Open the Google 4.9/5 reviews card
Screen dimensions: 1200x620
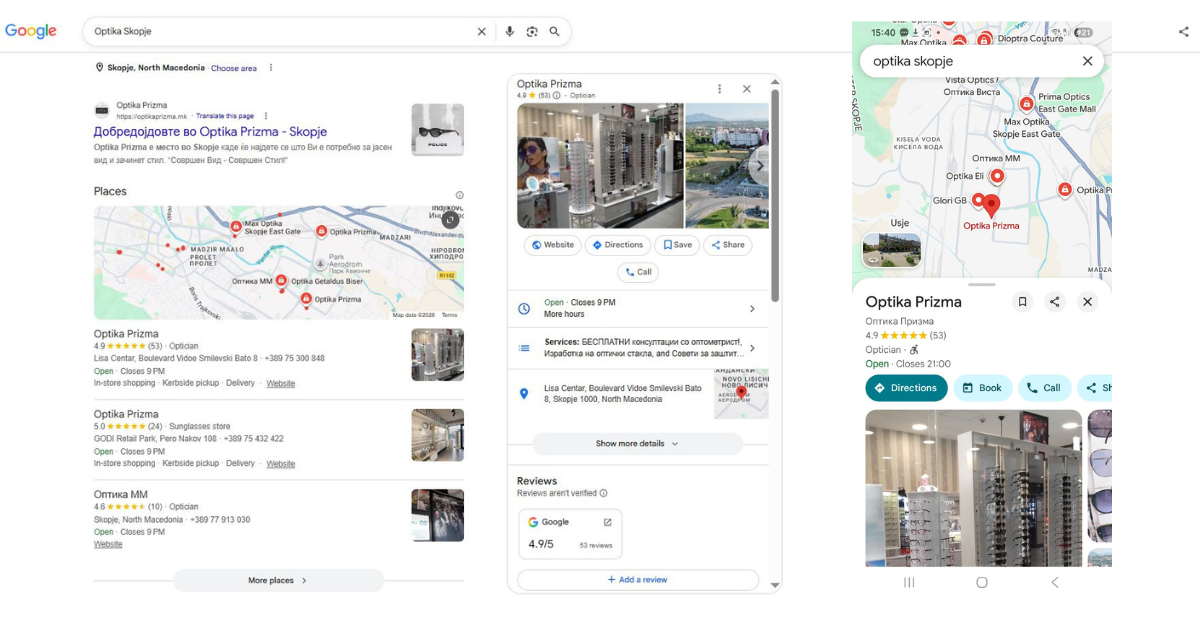[570, 534]
